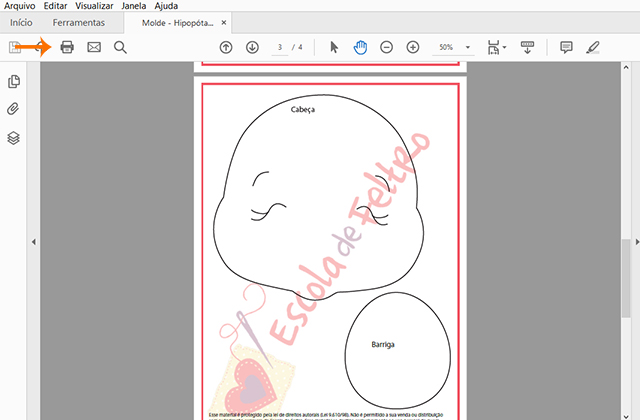The width and height of the screenshot is (640, 420).
Task: Open the search magnifier tool
Action: (x=120, y=47)
